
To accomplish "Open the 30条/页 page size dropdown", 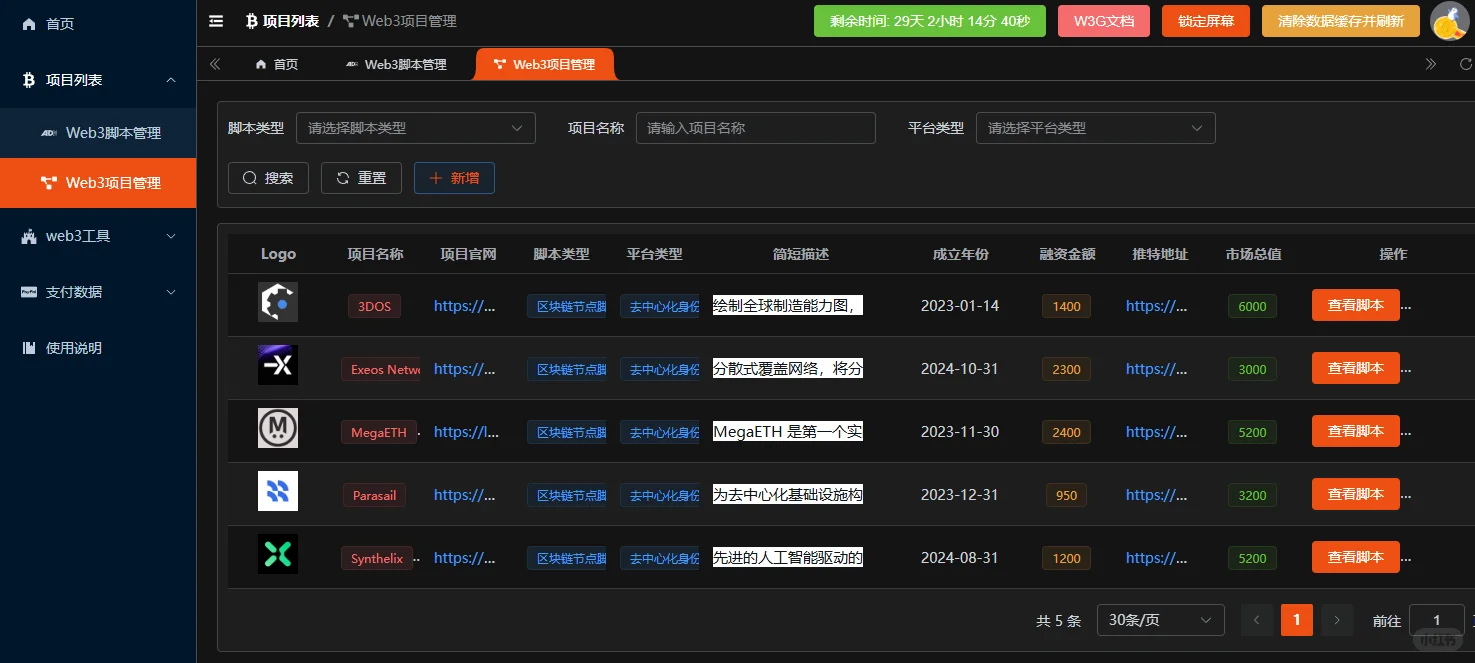I will point(1160,620).
